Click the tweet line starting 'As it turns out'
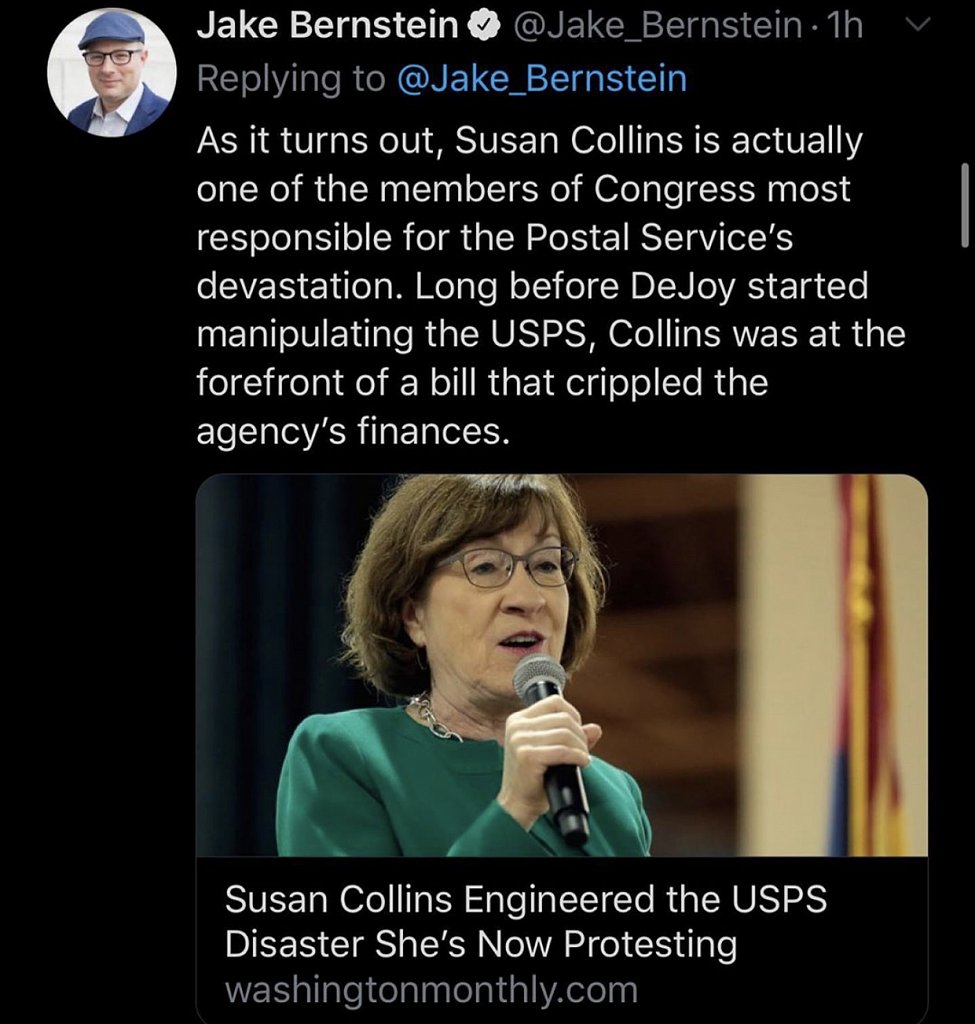Viewport: 975px width, 1024px height. click(x=529, y=142)
